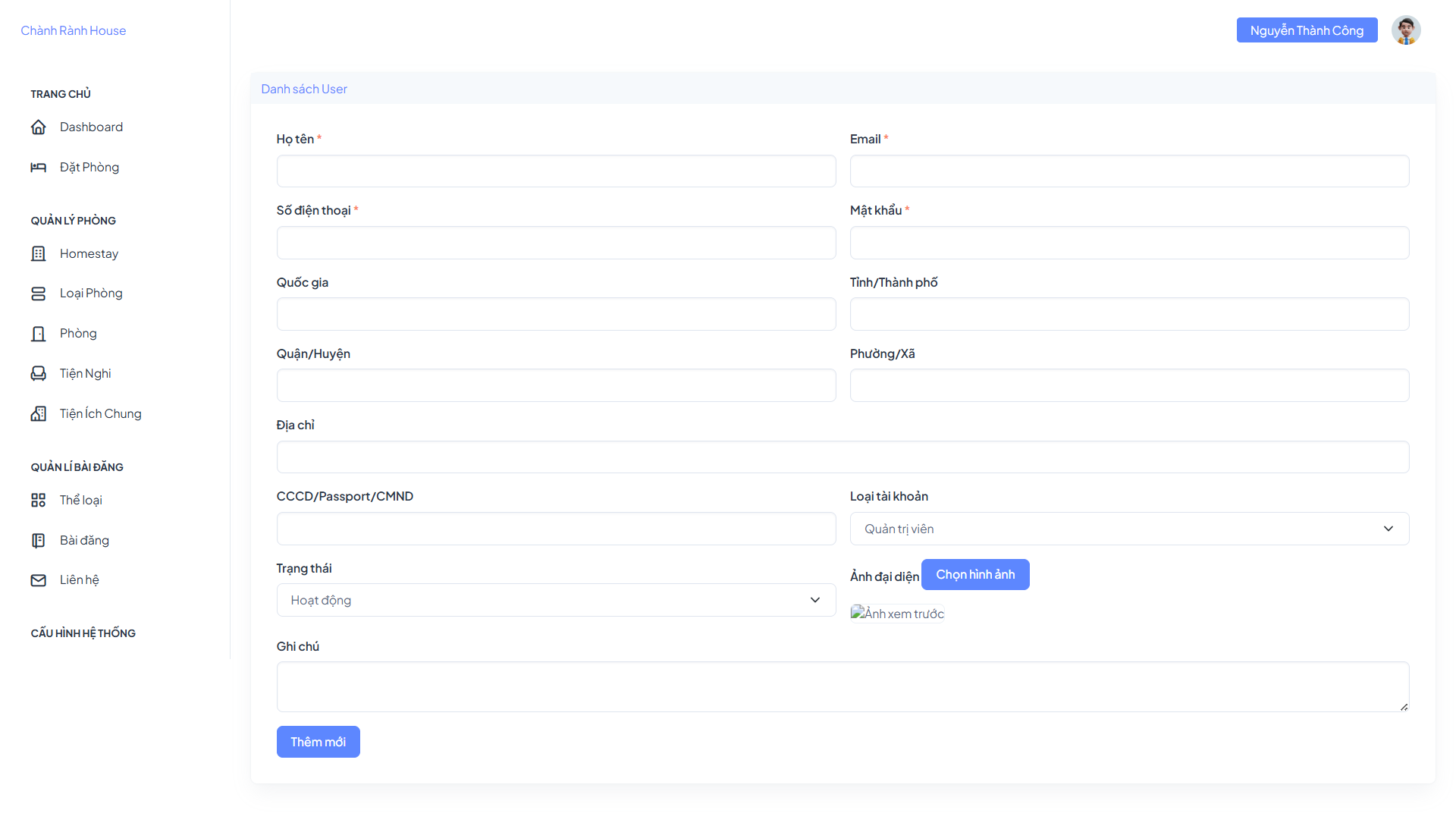Focus the Ghi chú textarea
Screen dimensions: 1456x829
pos(843,687)
